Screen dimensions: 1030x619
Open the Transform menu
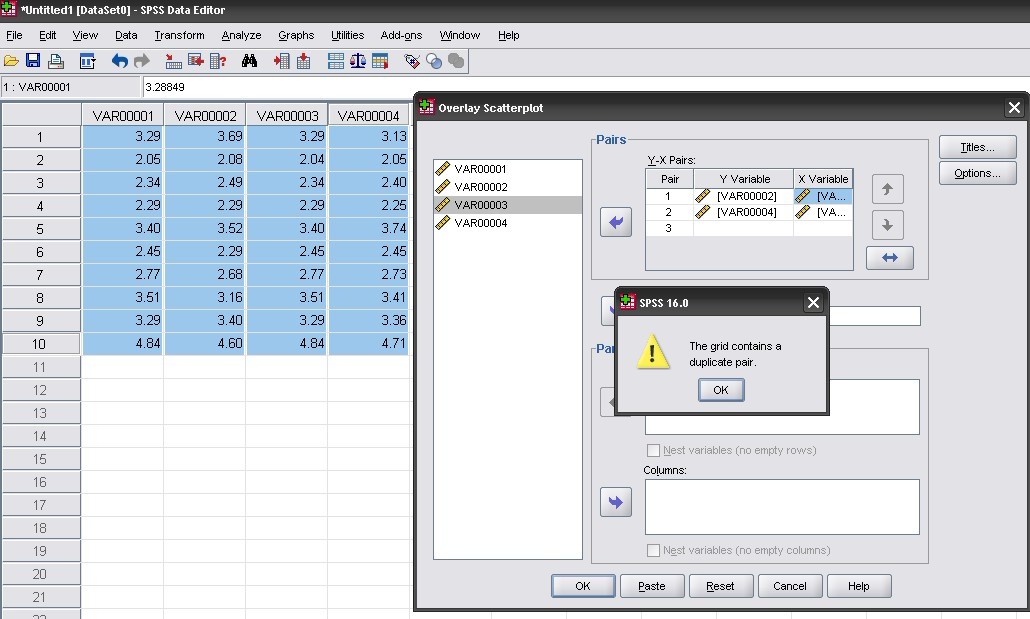tap(179, 35)
